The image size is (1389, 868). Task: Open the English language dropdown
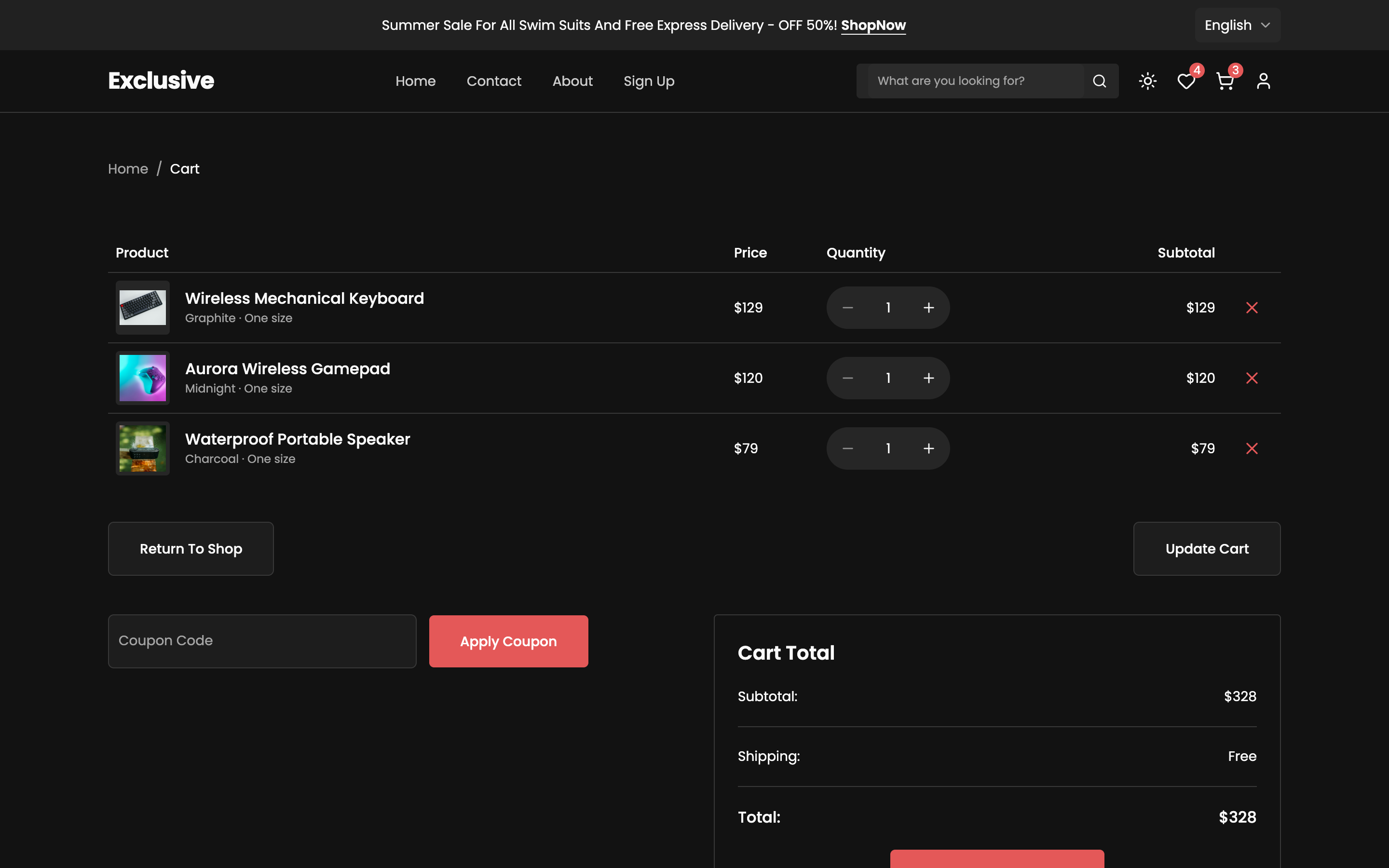coord(1238,25)
